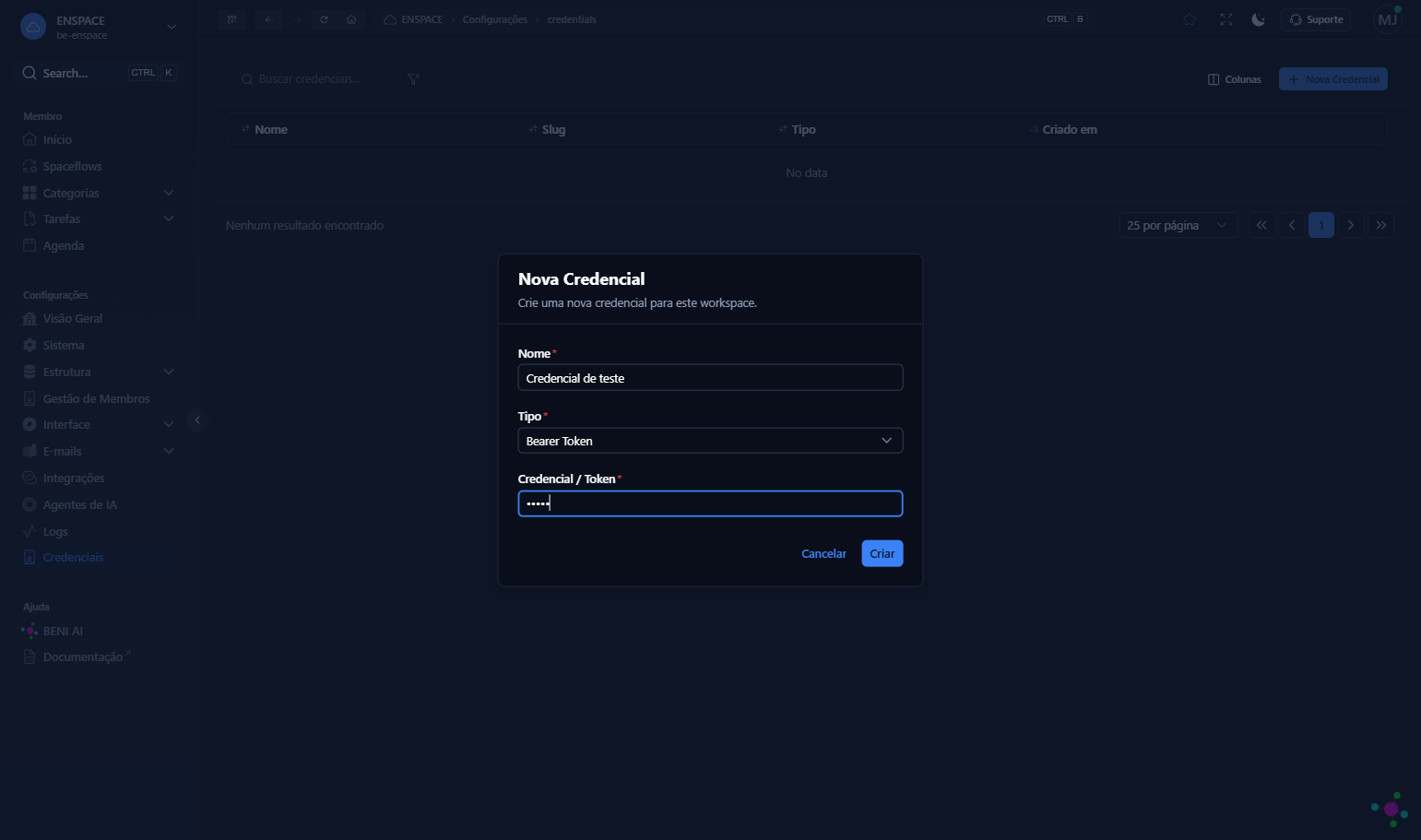This screenshot has height=840, width=1421.
Task: Sort table by Nome column
Action: tap(265, 129)
